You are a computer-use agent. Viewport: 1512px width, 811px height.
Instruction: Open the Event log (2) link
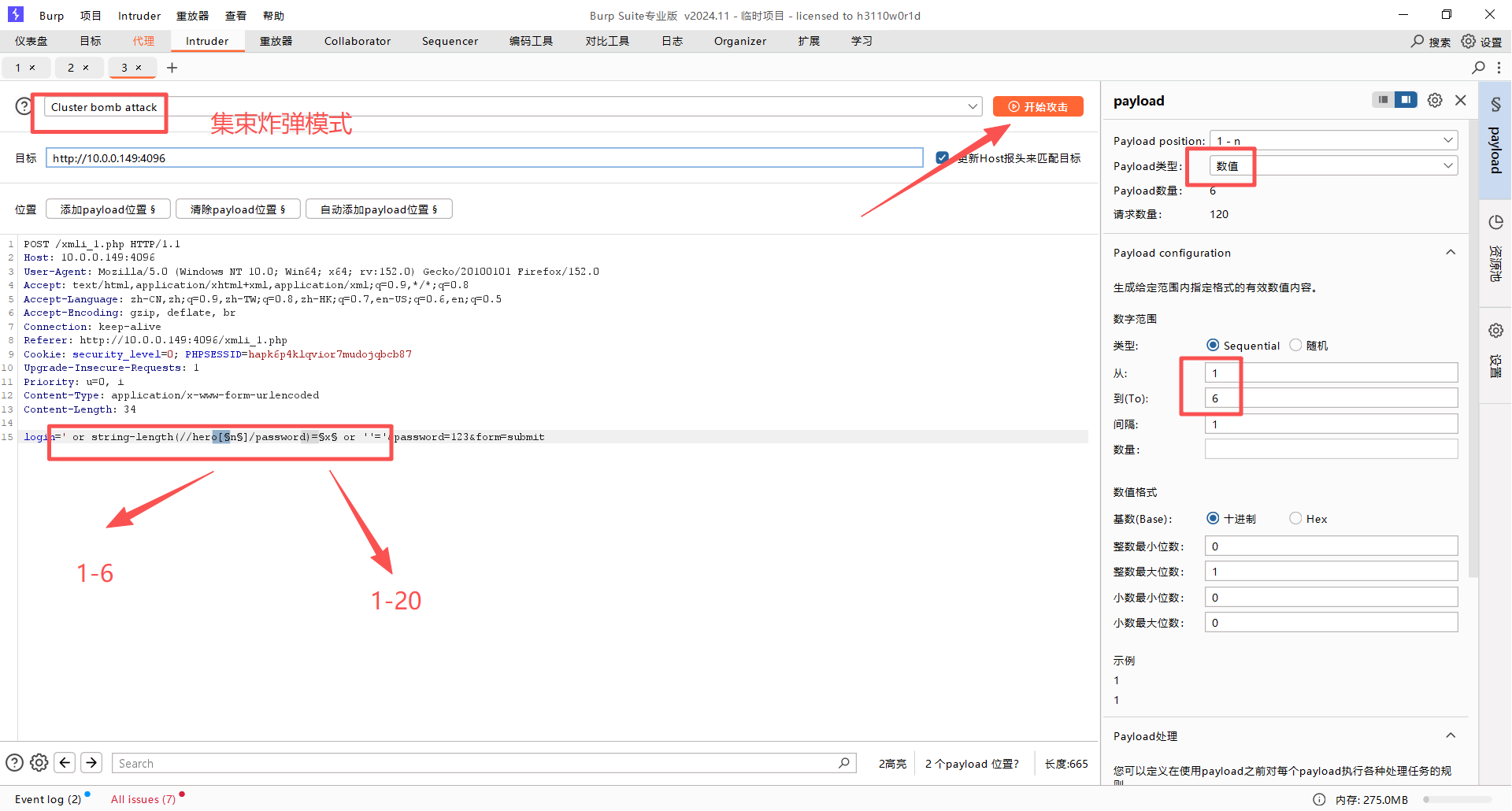[x=48, y=799]
